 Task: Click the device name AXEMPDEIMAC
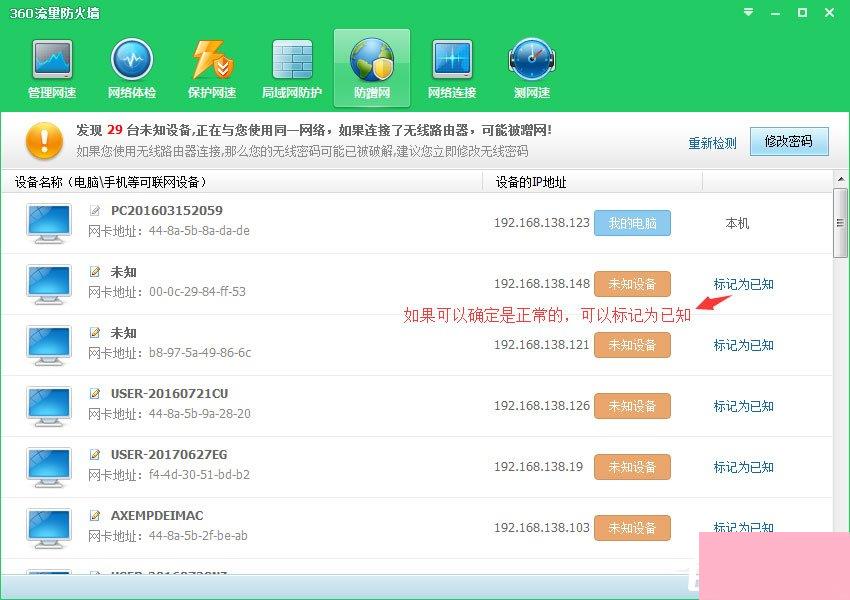tap(157, 515)
